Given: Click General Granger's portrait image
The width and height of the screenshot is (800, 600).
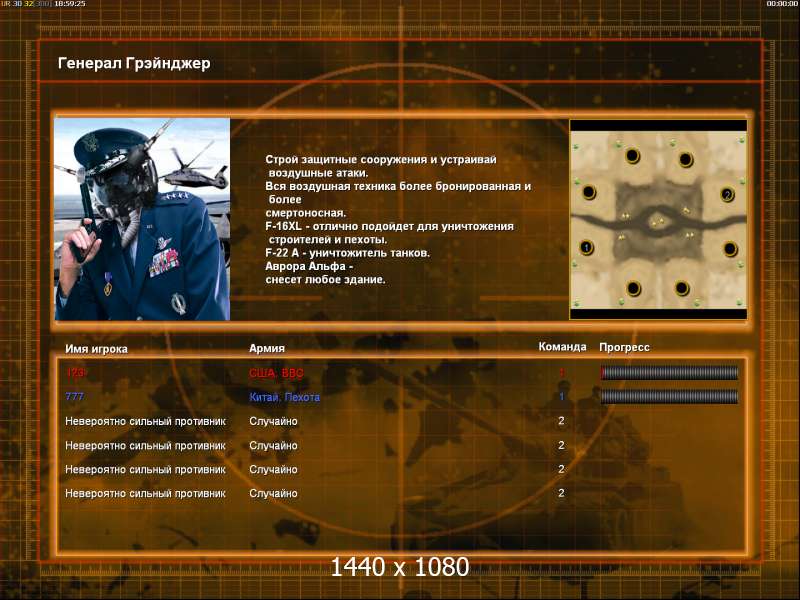Looking at the screenshot, I should (142, 219).
